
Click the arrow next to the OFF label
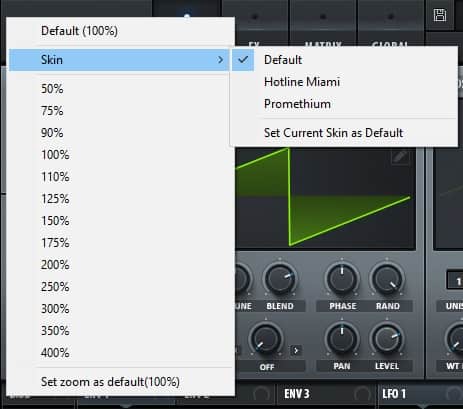click(x=296, y=350)
